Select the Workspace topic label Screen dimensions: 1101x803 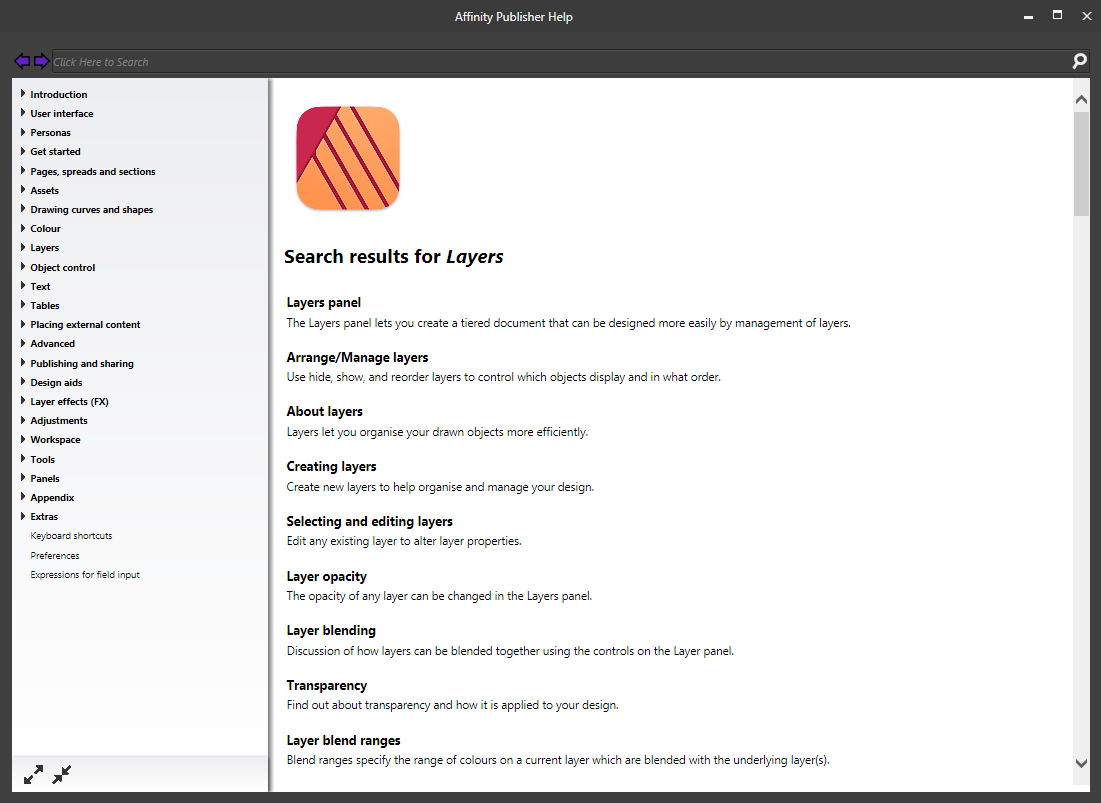[55, 439]
